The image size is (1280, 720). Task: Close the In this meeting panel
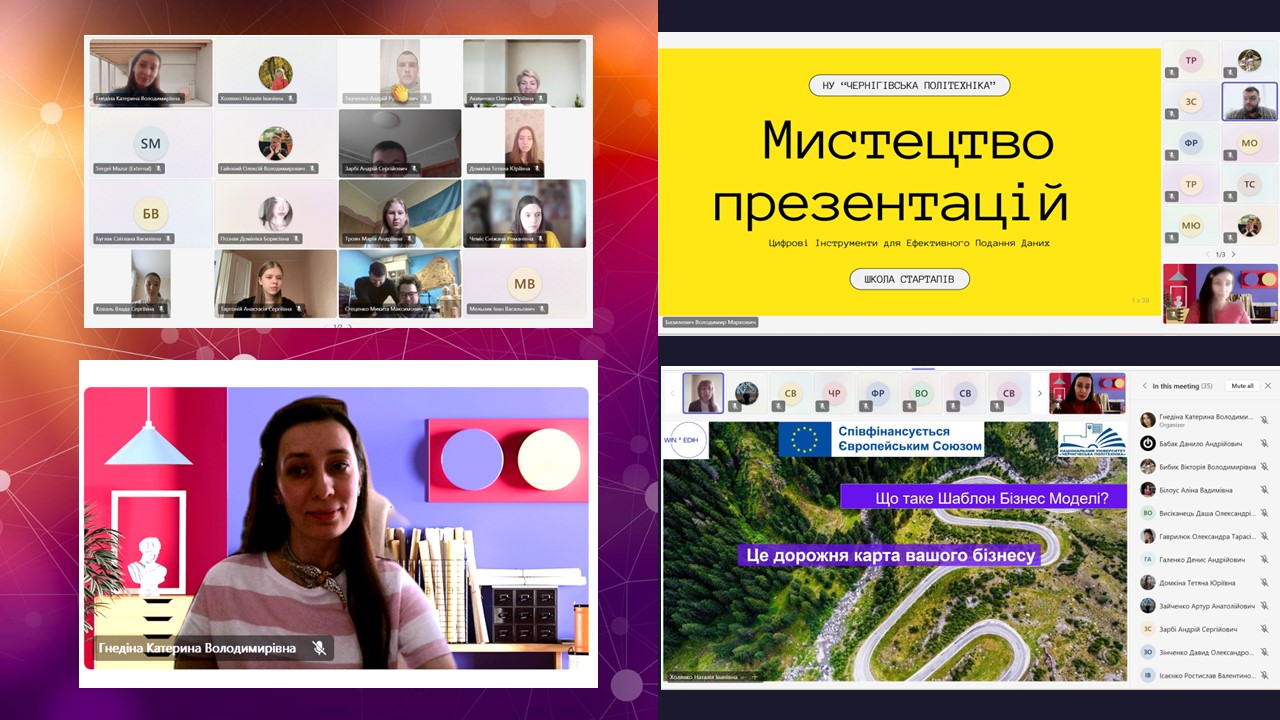click(1268, 385)
